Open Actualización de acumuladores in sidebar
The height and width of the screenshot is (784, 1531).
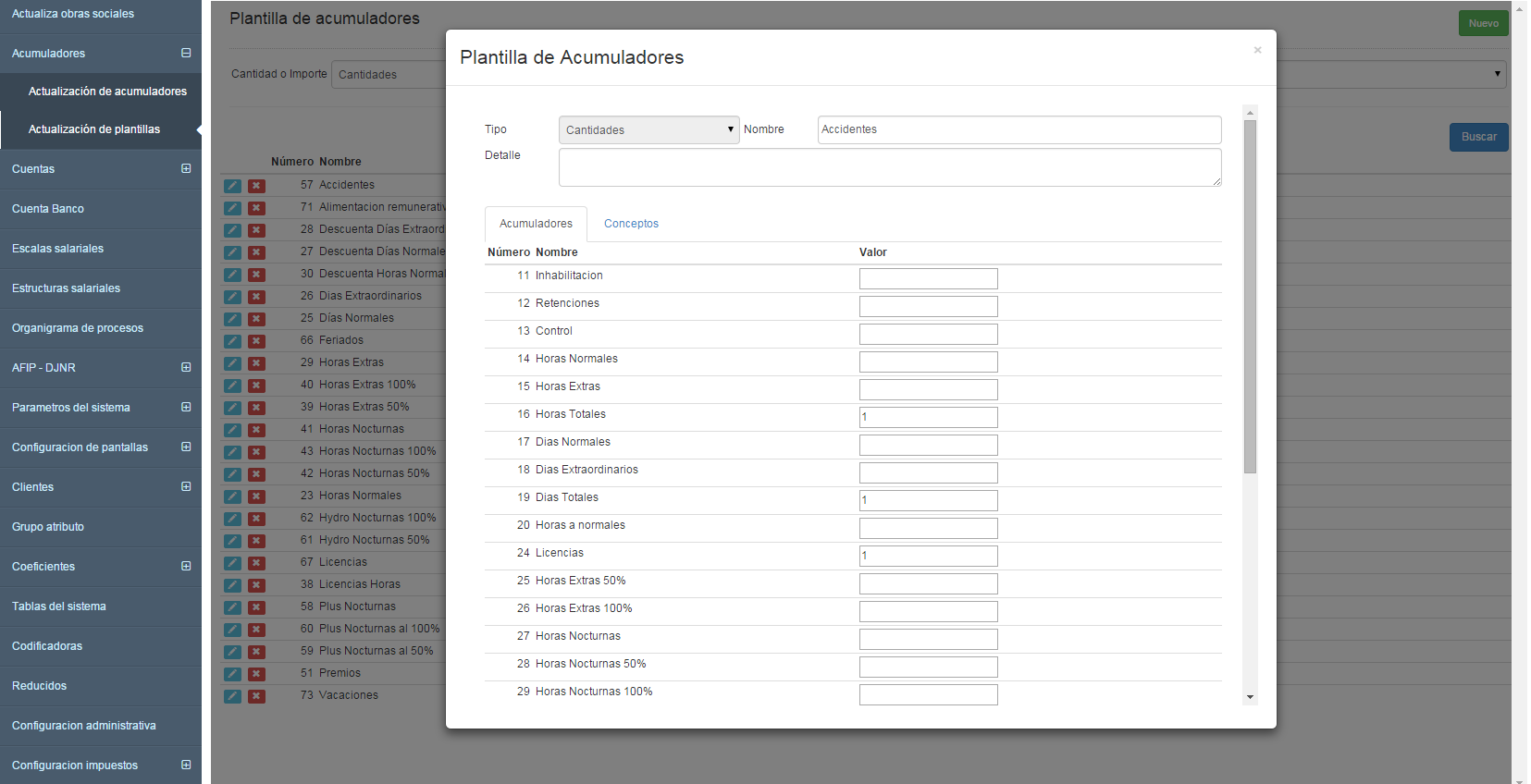click(107, 92)
